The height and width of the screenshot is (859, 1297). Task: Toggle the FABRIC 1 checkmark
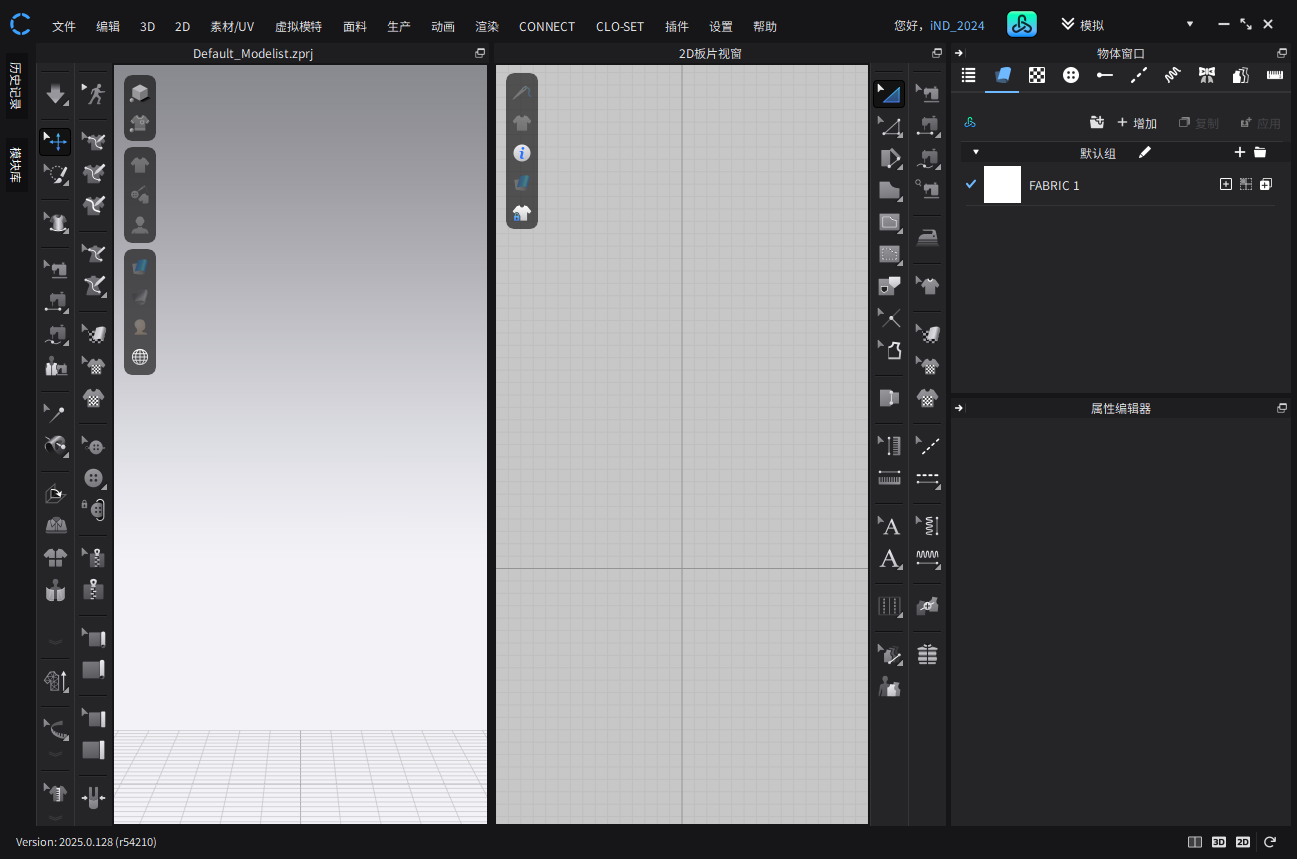pyautogui.click(x=970, y=185)
